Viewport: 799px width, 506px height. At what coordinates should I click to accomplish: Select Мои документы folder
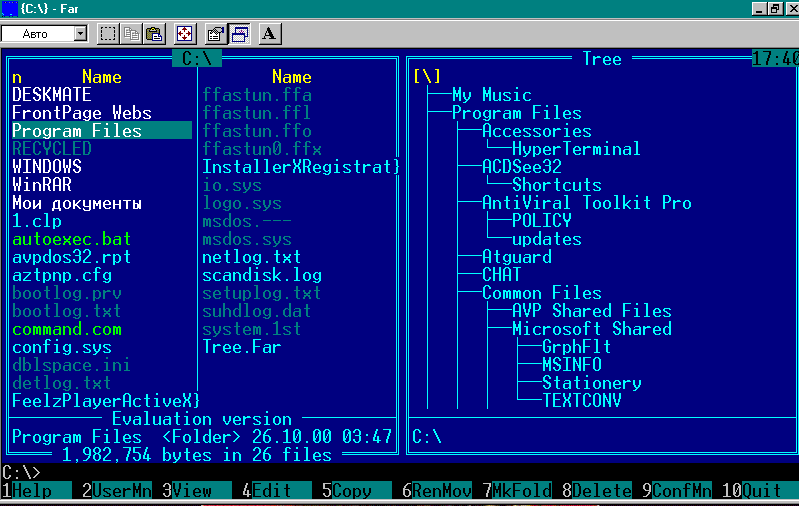77,203
